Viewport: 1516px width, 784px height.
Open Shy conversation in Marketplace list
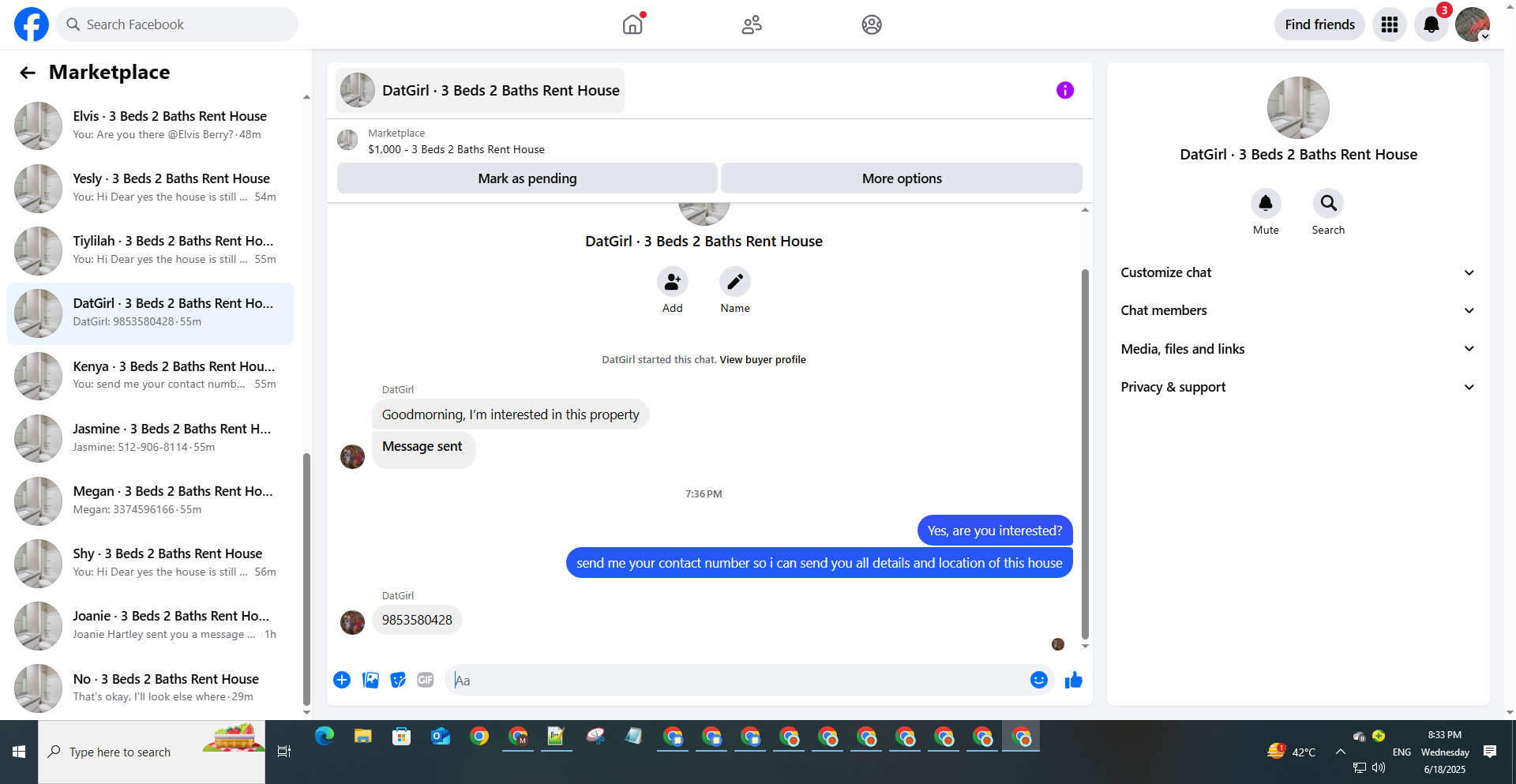150,563
